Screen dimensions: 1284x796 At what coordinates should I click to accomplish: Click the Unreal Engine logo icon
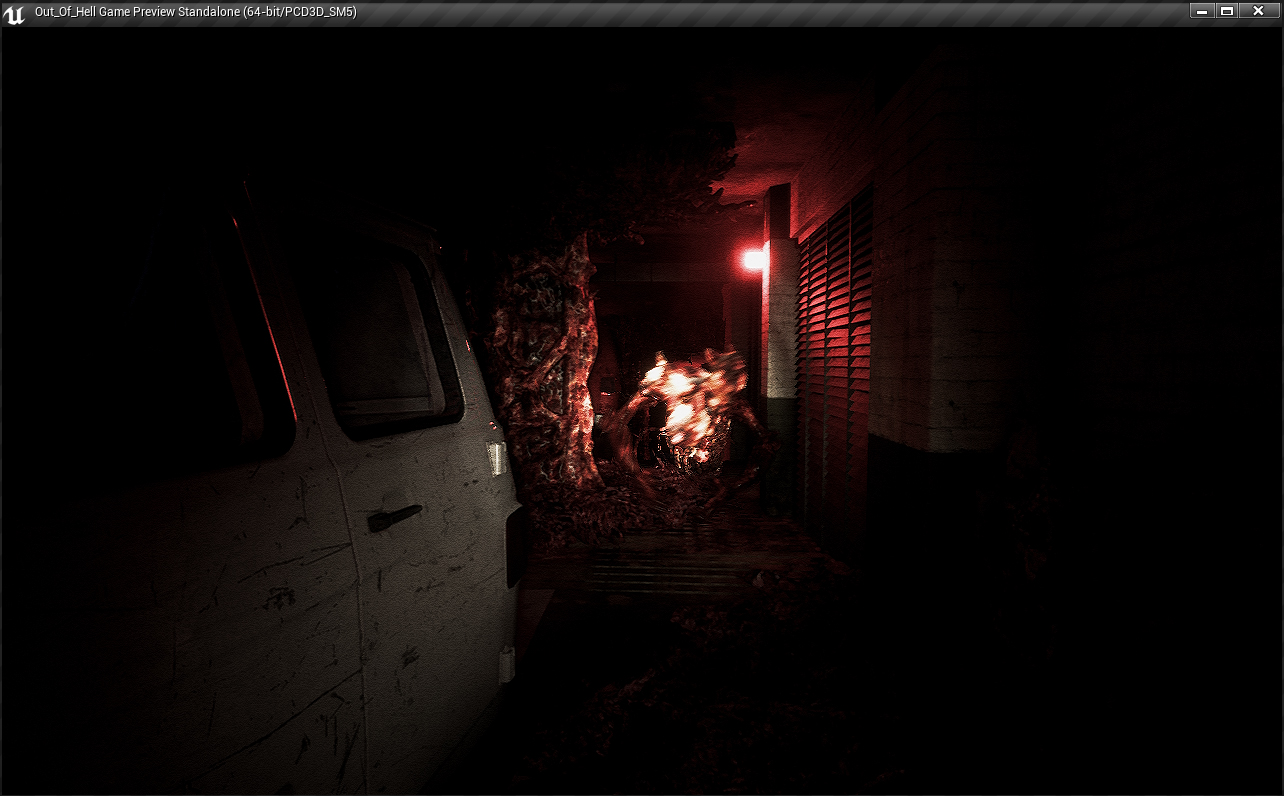(x=14, y=13)
